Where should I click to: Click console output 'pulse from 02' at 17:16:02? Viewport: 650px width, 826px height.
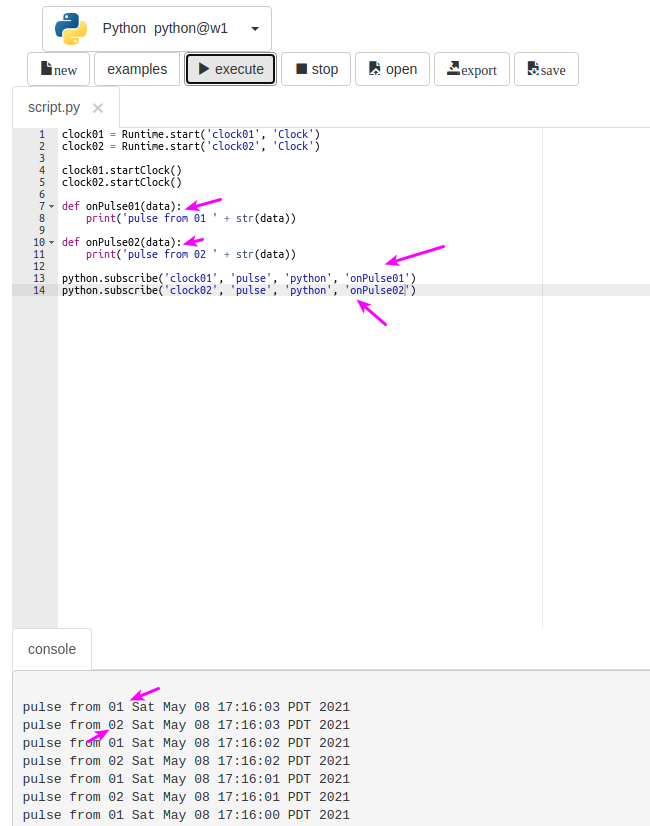tap(186, 761)
